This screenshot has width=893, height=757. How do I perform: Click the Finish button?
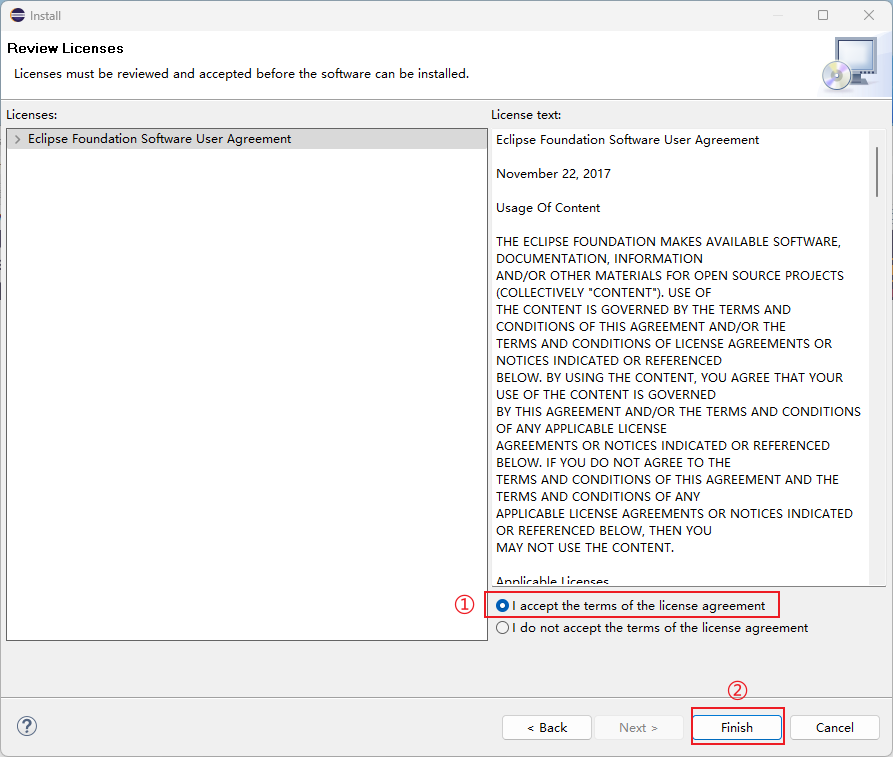click(x=737, y=727)
